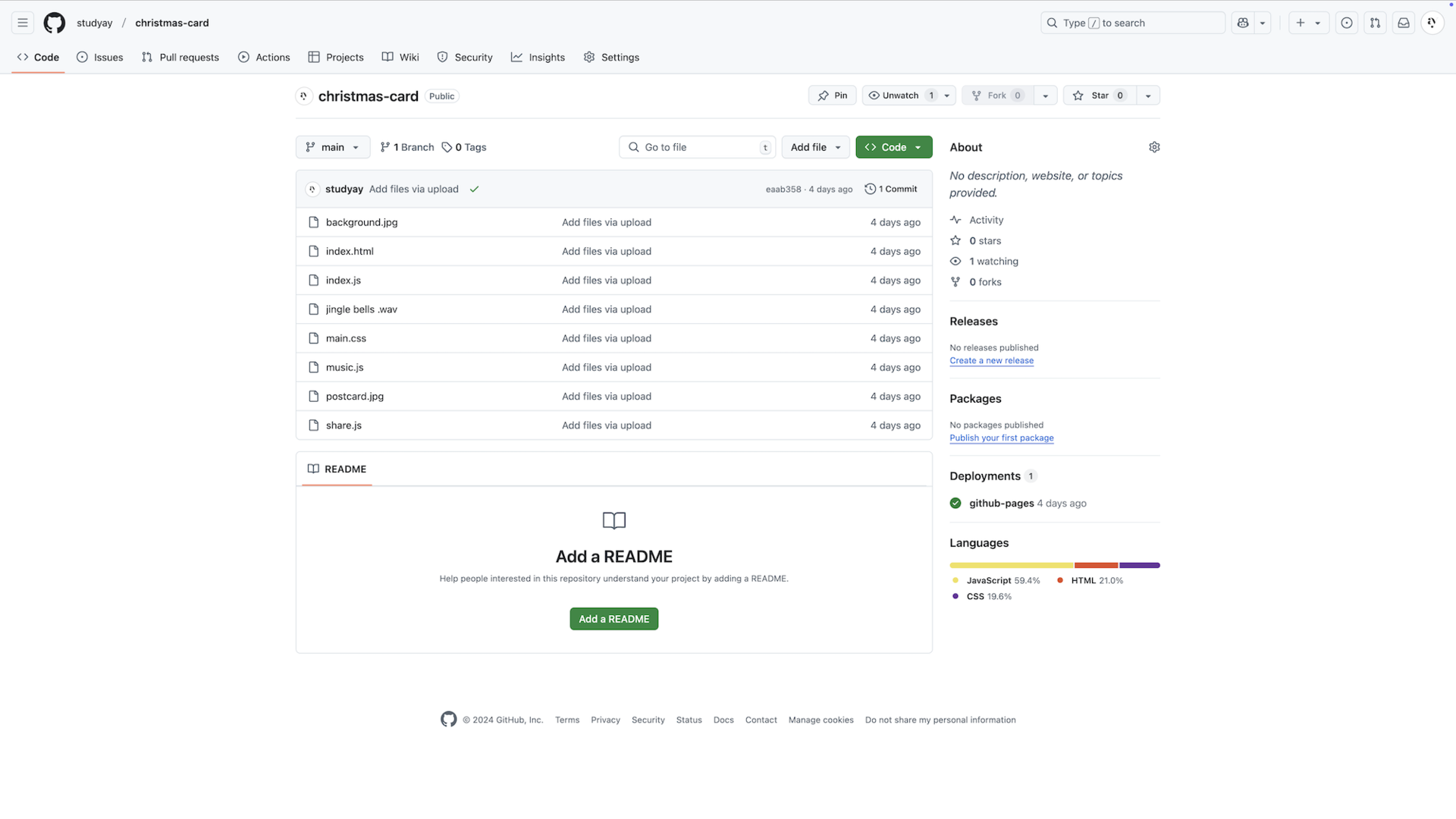Open file main.css

coord(346,338)
